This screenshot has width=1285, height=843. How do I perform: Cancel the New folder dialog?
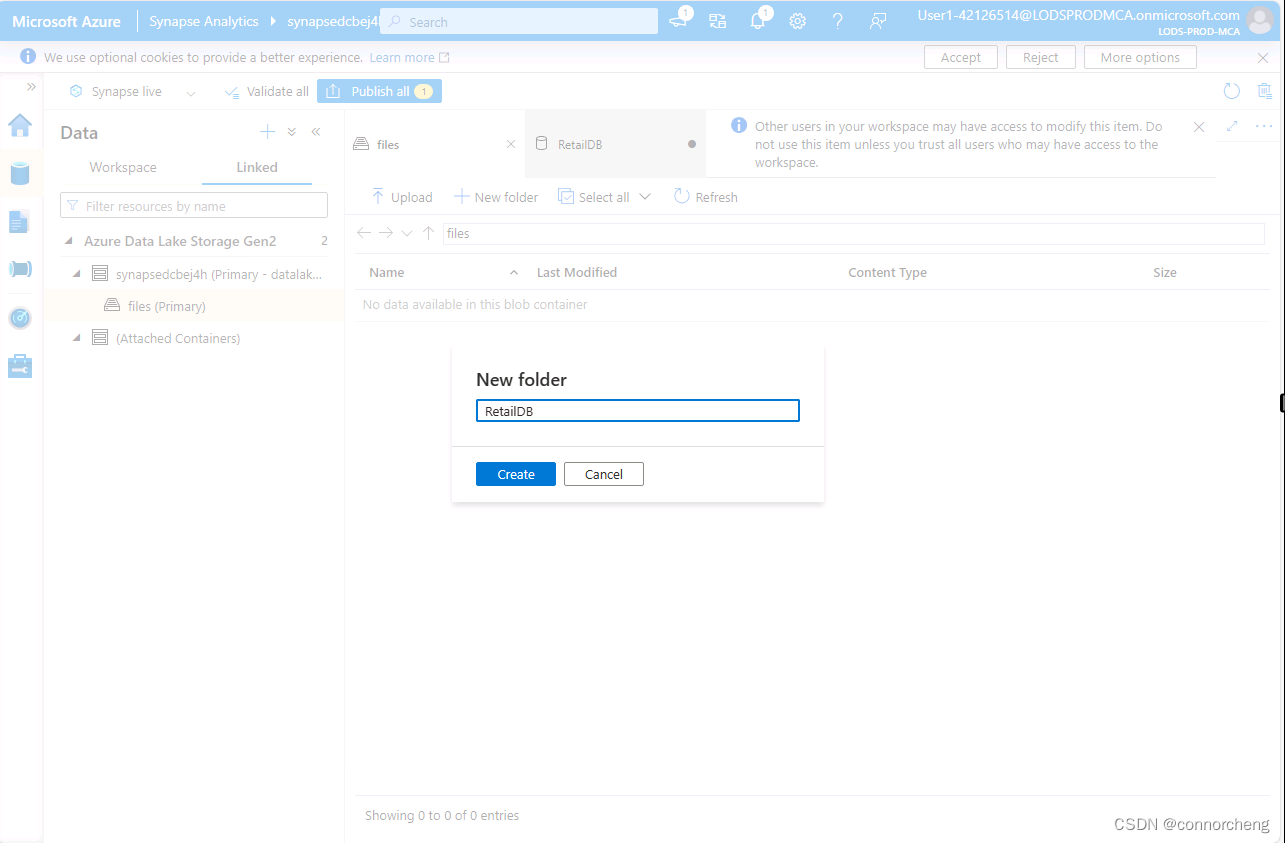604,474
